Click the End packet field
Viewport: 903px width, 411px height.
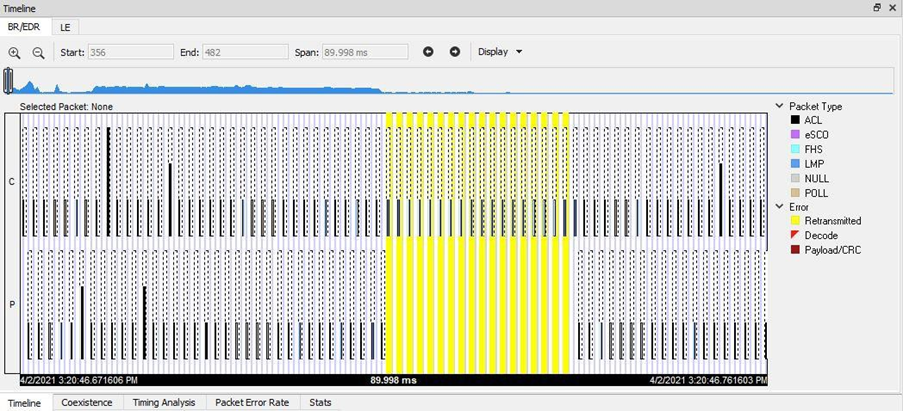pos(245,52)
